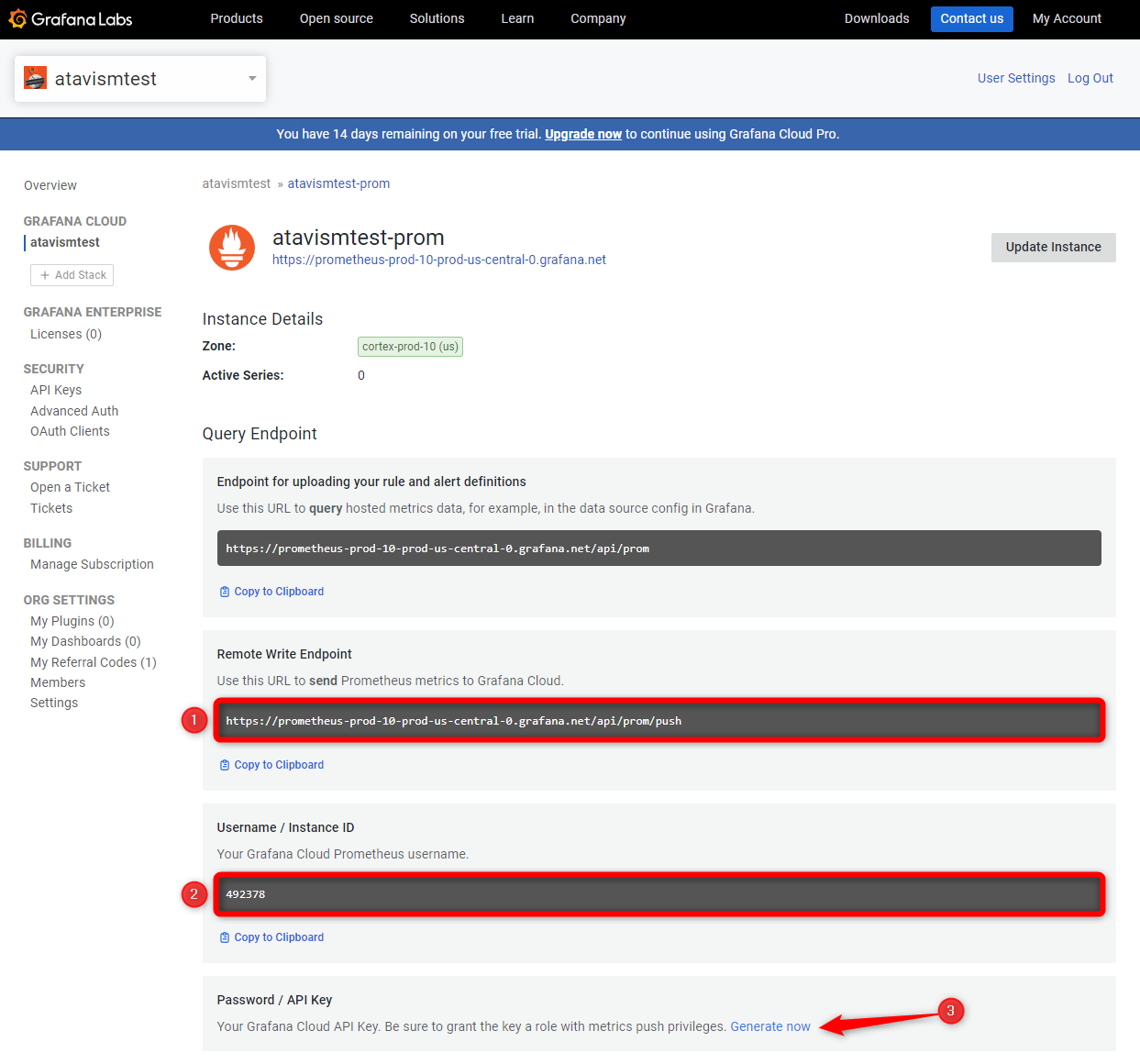
Task: Open the Products menu
Action: (x=237, y=18)
